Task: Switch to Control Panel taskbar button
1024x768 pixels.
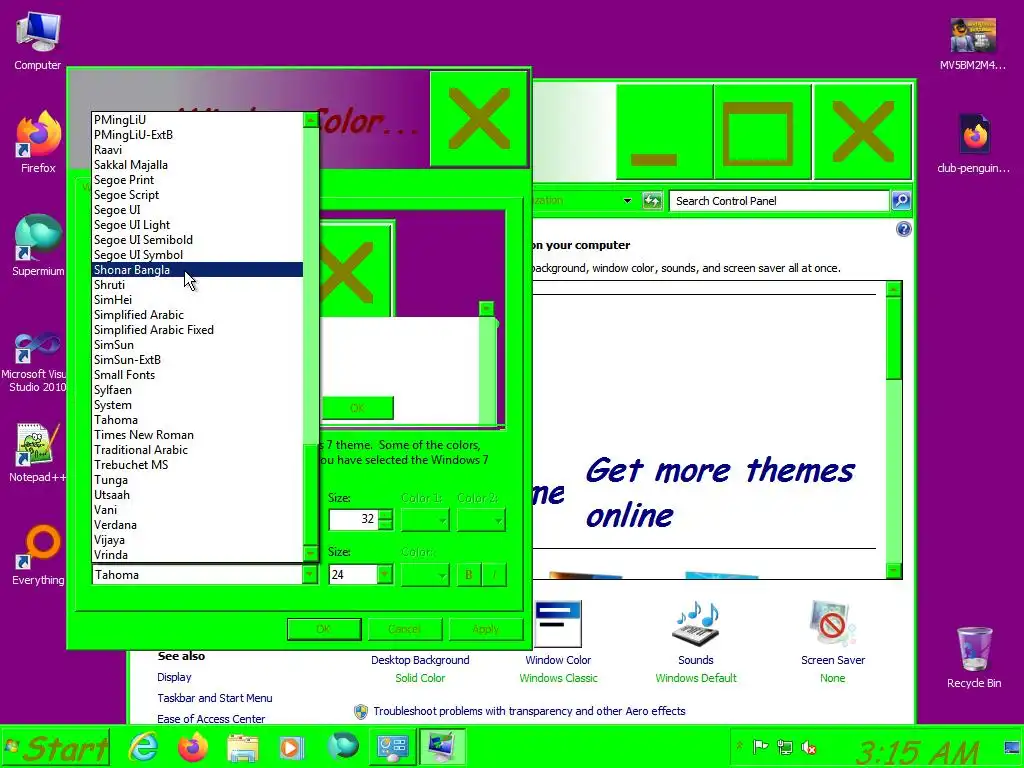Action: point(392,747)
